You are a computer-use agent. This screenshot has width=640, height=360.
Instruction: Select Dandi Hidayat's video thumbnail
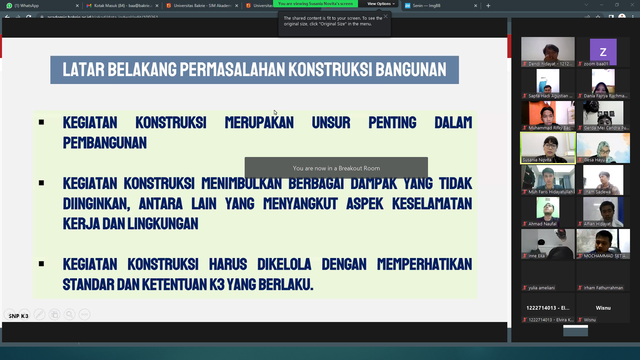coord(548,51)
